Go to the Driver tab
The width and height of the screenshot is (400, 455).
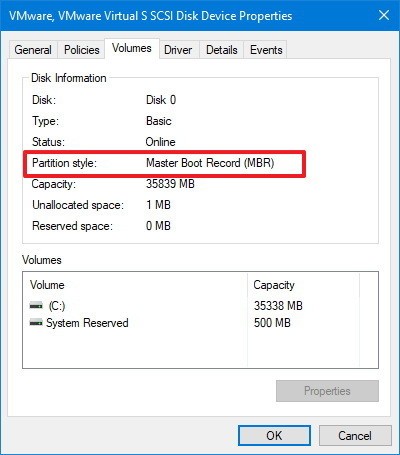(x=178, y=50)
